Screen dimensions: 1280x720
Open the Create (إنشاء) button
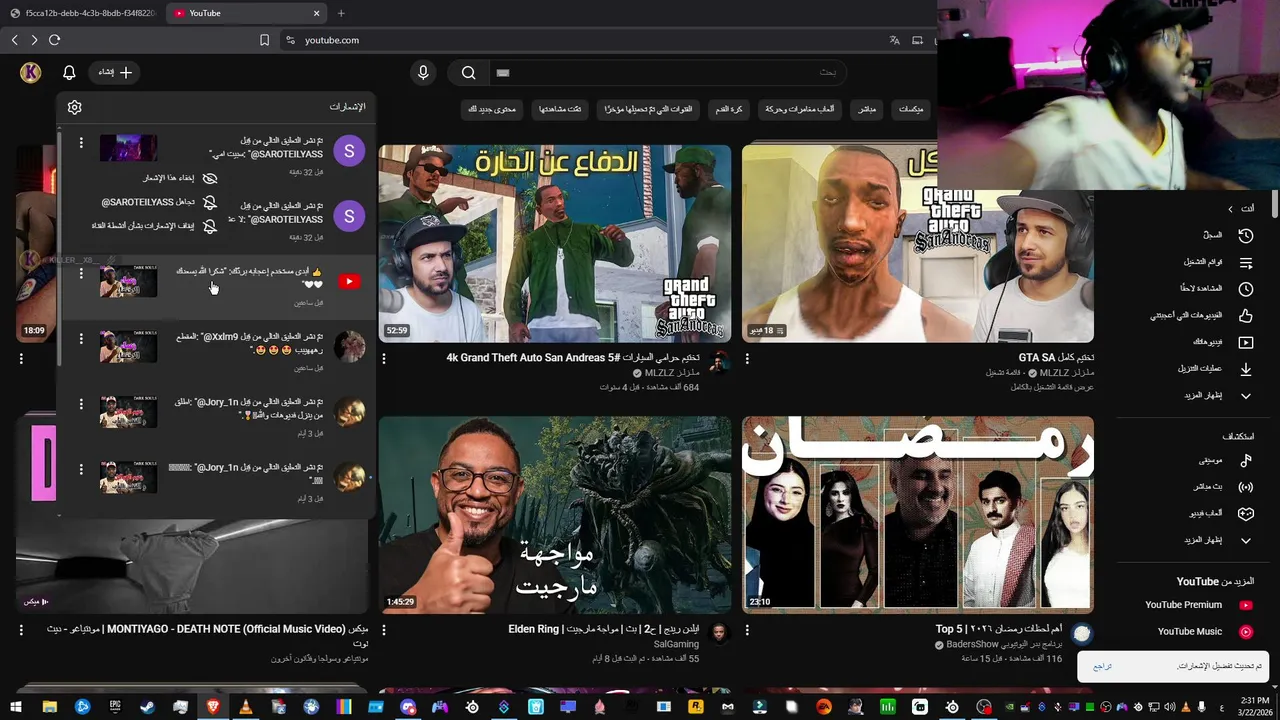click(x=115, y=72)
